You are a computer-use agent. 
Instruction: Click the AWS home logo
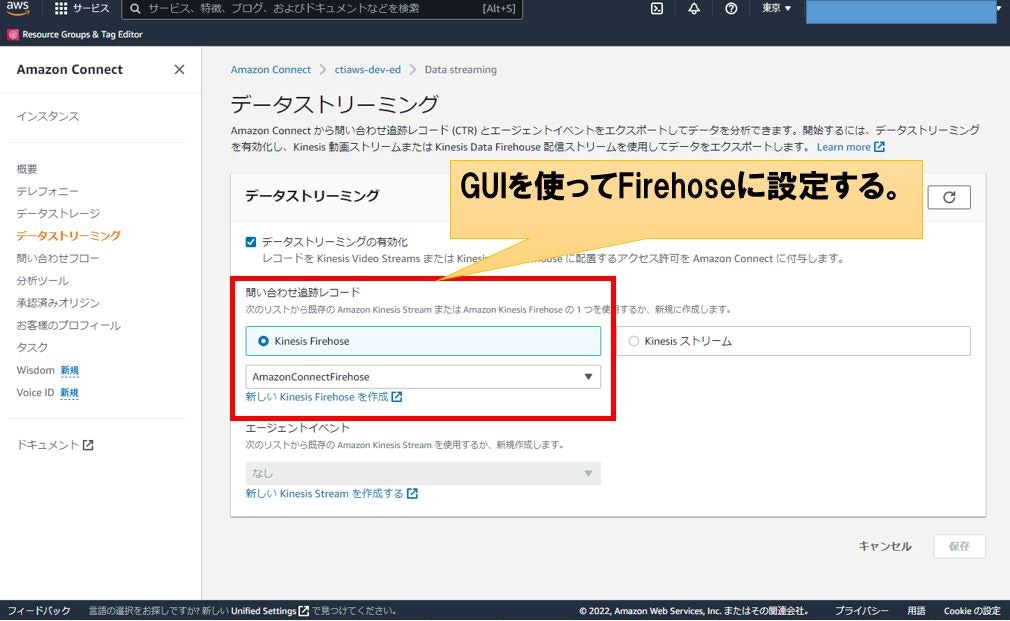click(18, 10)
